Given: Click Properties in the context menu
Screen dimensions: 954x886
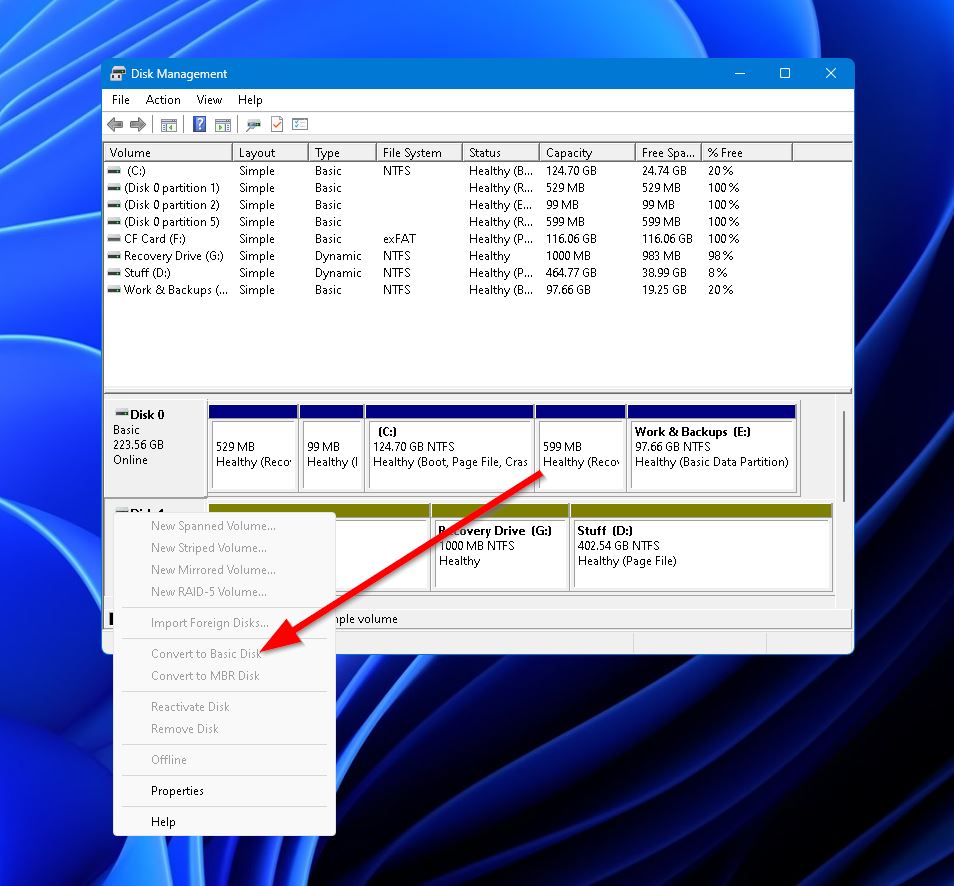Looking at the screenshot, I should point(178,791).
